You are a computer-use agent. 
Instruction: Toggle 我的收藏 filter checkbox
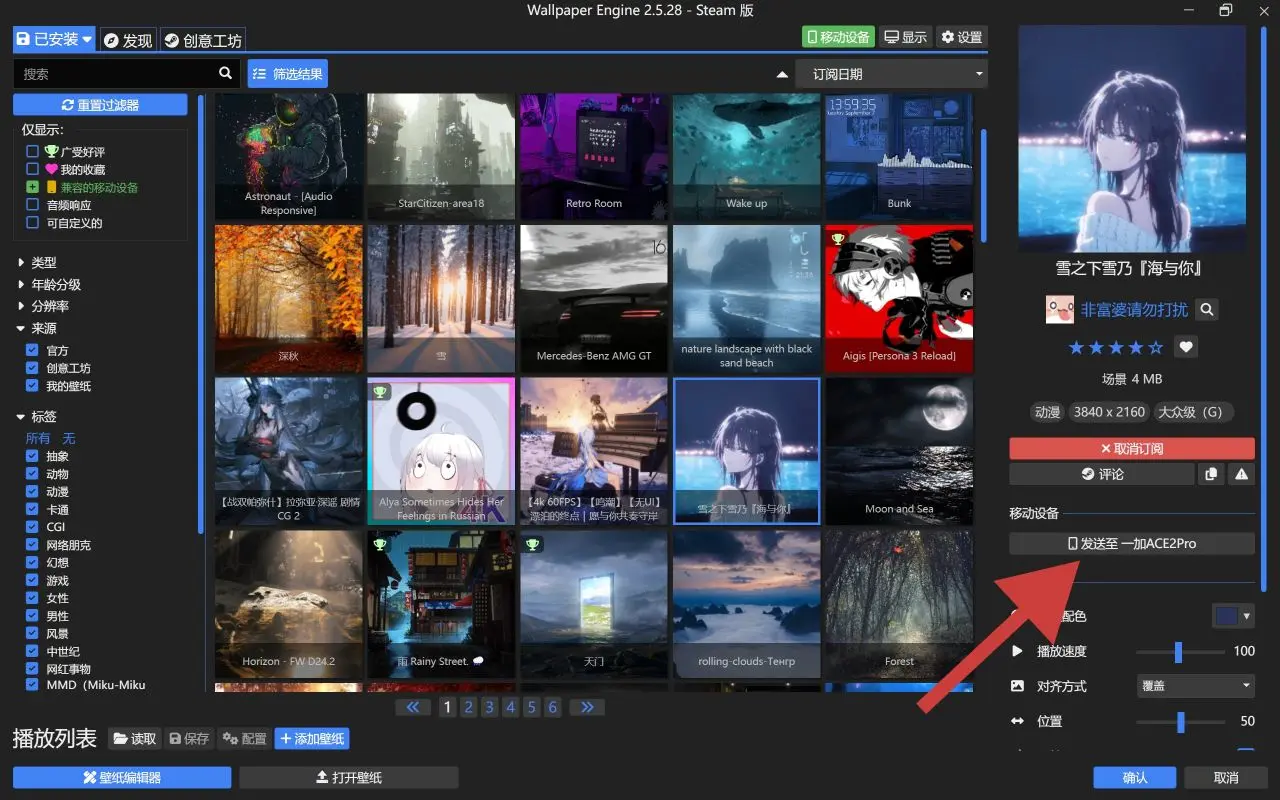tap(33, 170)
